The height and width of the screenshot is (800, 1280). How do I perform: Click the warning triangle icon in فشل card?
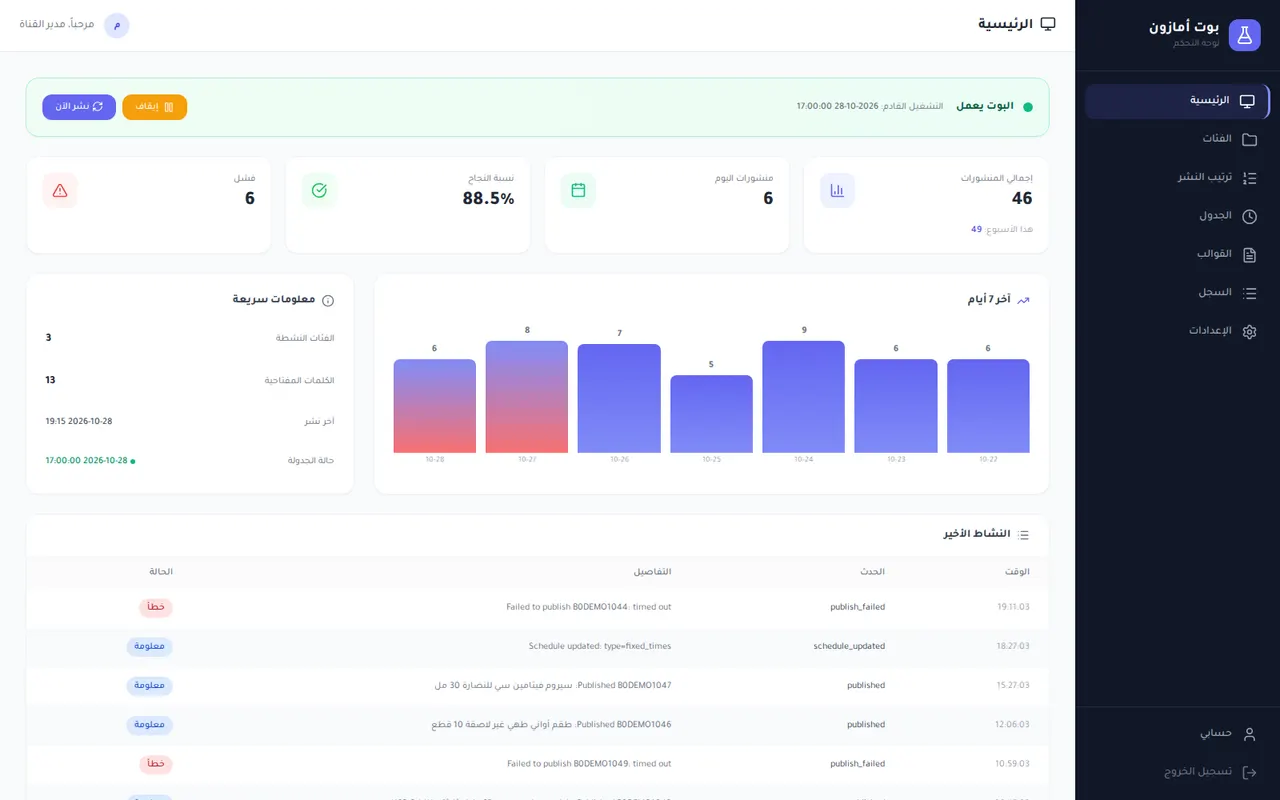60,190
